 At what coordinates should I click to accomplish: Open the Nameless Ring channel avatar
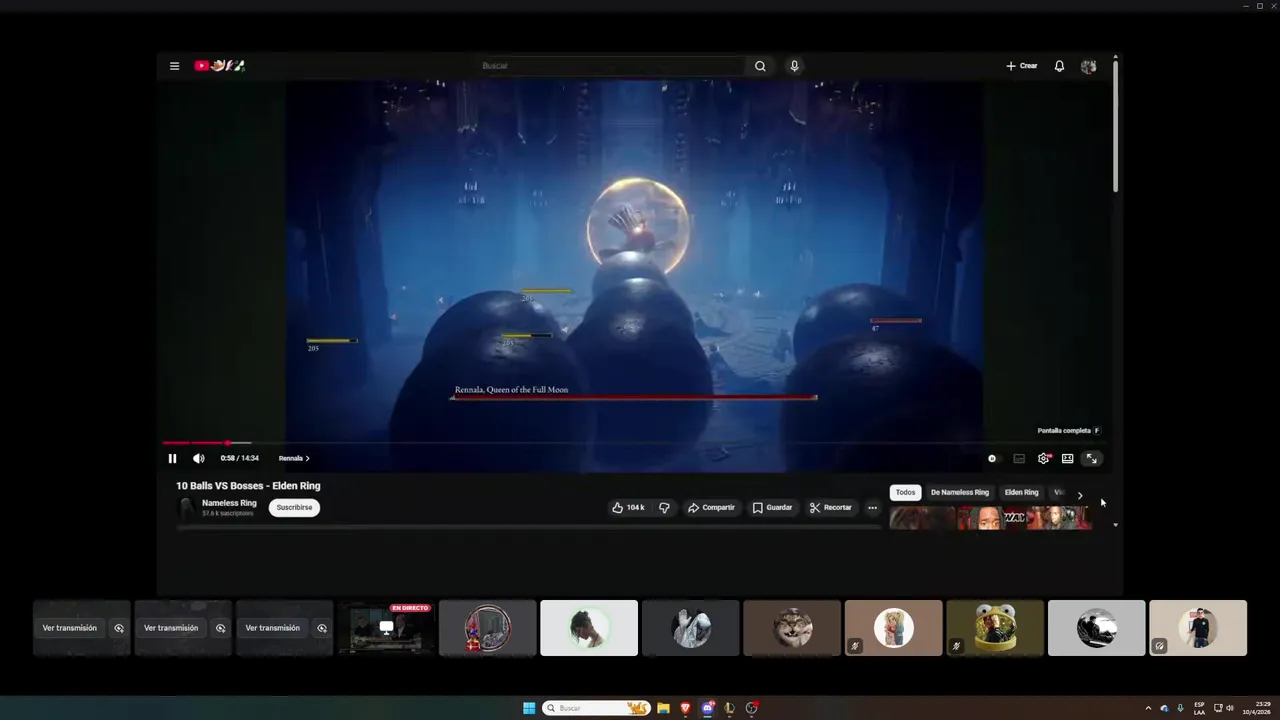[186, 508]
